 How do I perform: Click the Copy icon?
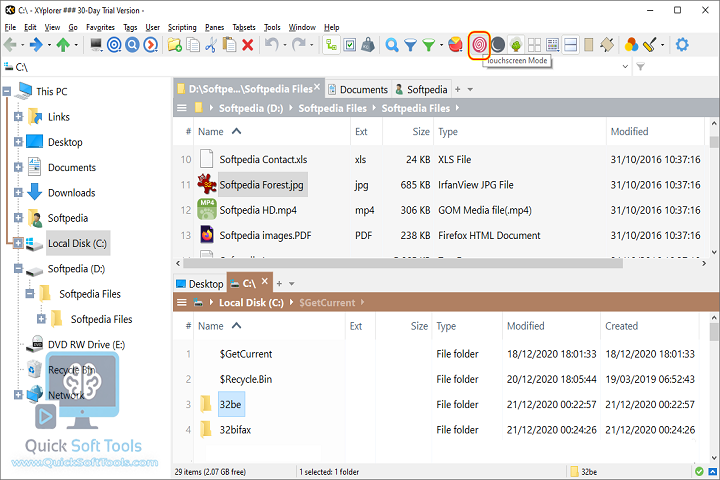193,45
